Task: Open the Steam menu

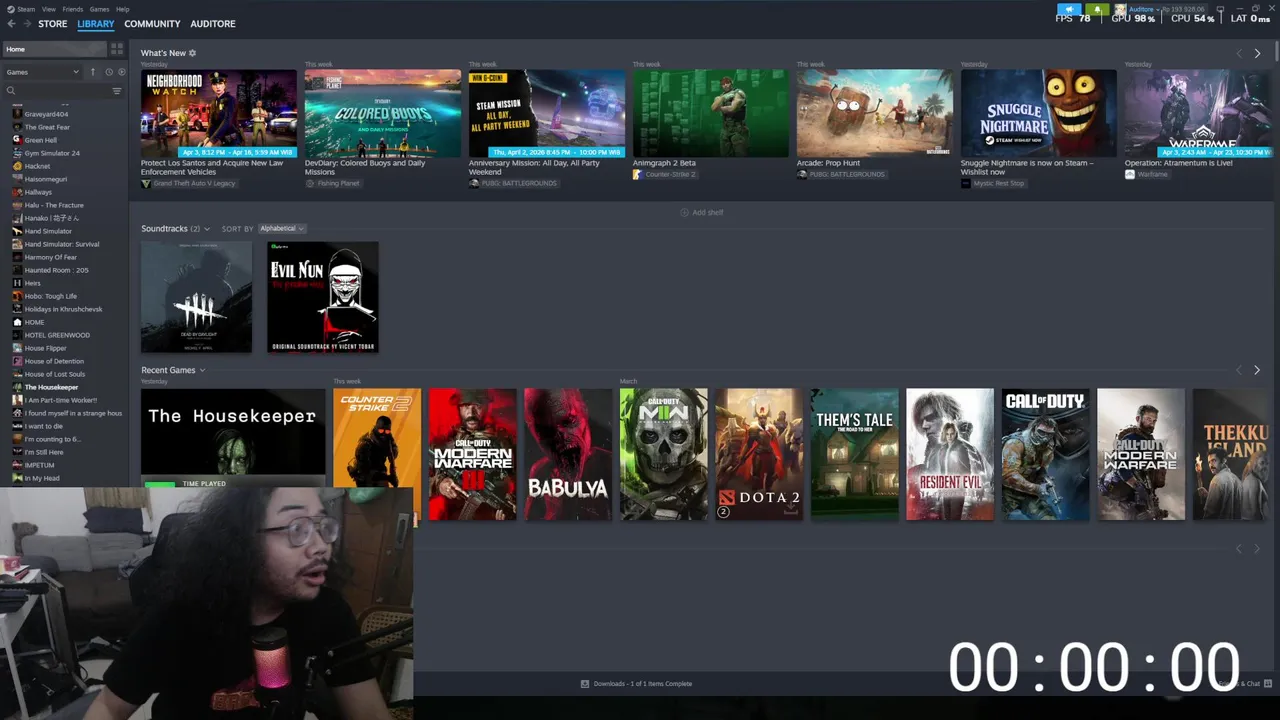Action: coord(26,9)
